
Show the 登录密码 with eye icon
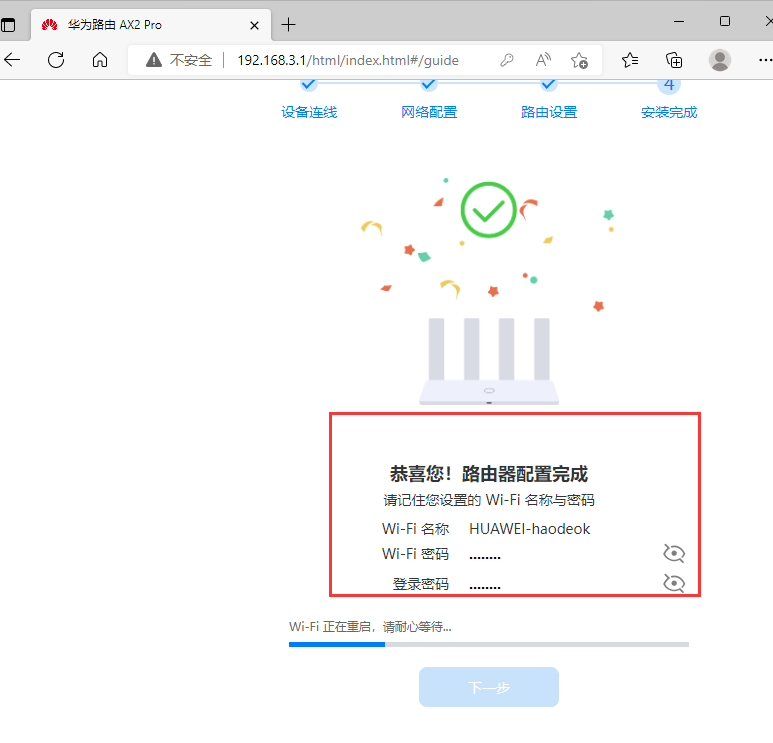click(673, 583)
